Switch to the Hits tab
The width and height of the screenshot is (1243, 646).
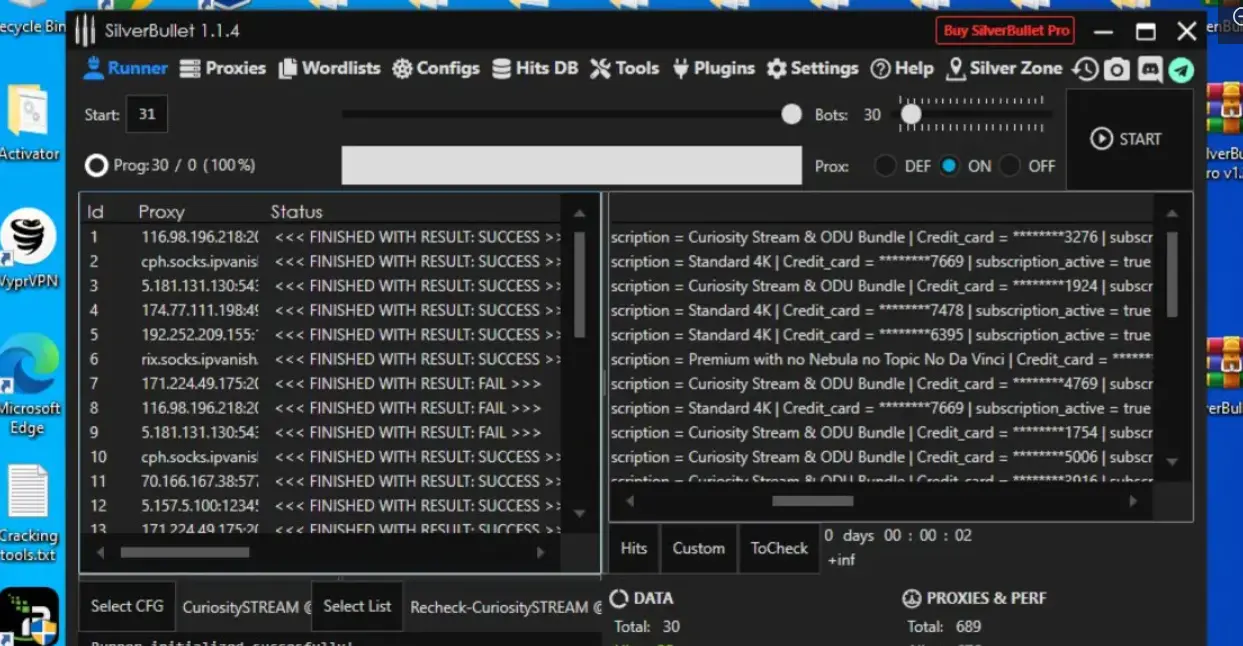(634, 548)
